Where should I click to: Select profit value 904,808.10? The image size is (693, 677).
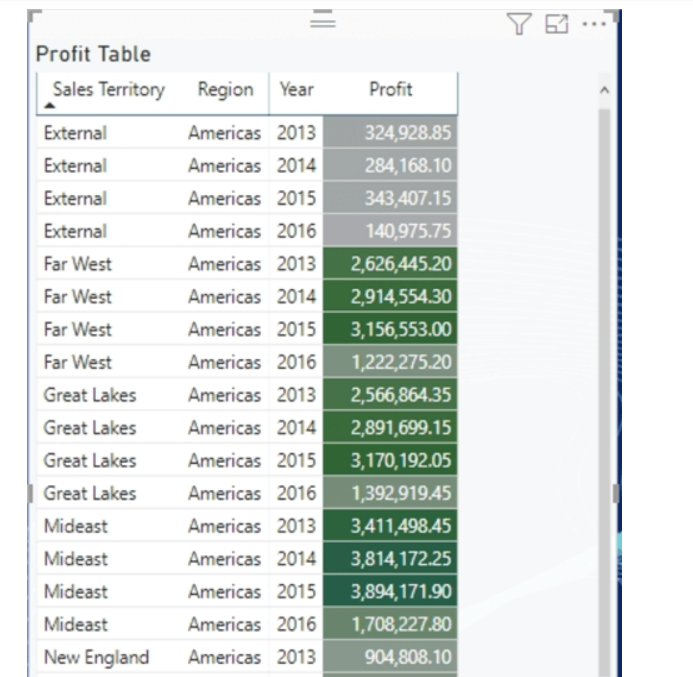coord(407,657)
